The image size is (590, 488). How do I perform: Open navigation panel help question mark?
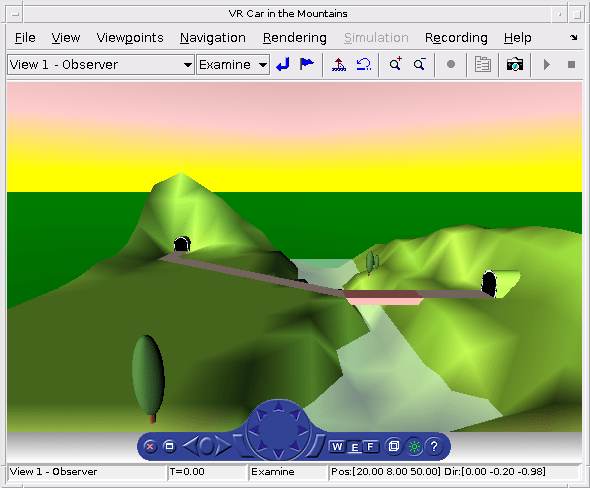click(x=434, y=447)
